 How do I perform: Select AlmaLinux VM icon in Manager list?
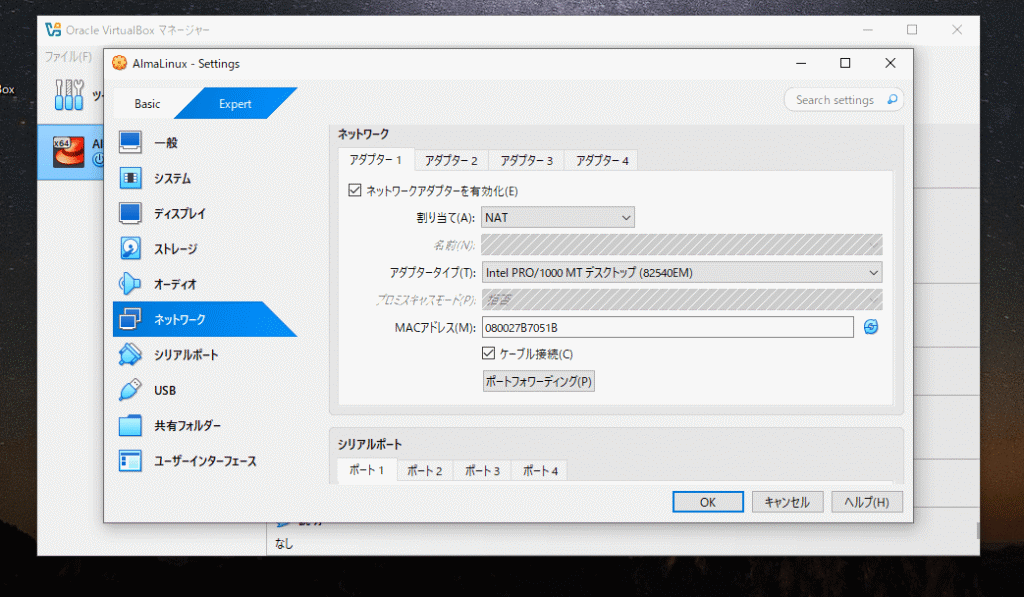[69, 152]
